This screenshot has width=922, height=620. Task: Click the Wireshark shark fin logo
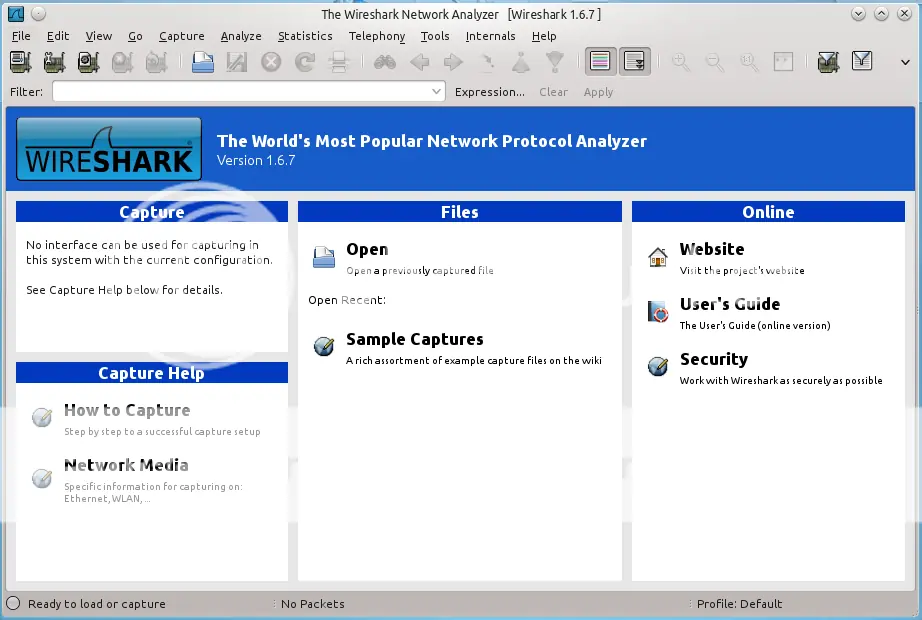pyautogui.click(x=109, y=149)
